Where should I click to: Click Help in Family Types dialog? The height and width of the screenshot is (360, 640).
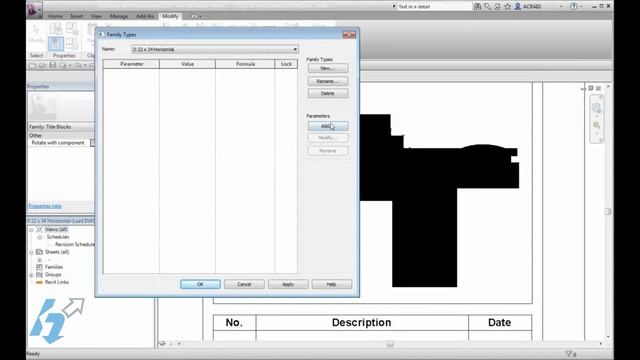tap(331, 284)
